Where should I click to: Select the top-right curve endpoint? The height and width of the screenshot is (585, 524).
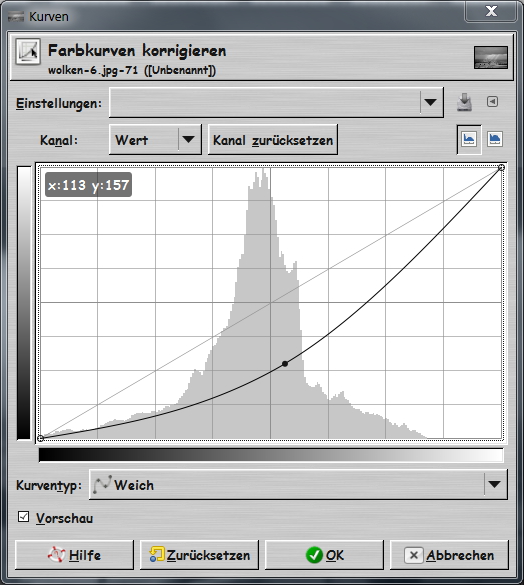tap(502, 168)
